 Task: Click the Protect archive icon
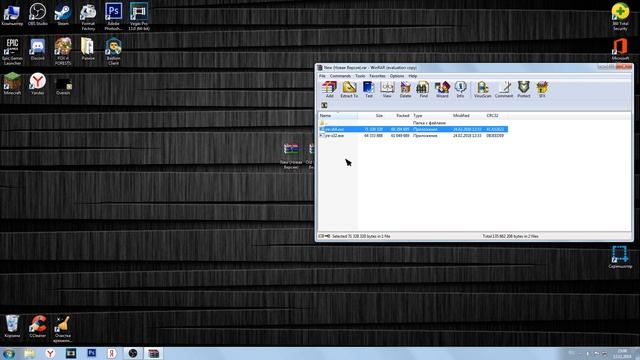click(x=524, y=89)
